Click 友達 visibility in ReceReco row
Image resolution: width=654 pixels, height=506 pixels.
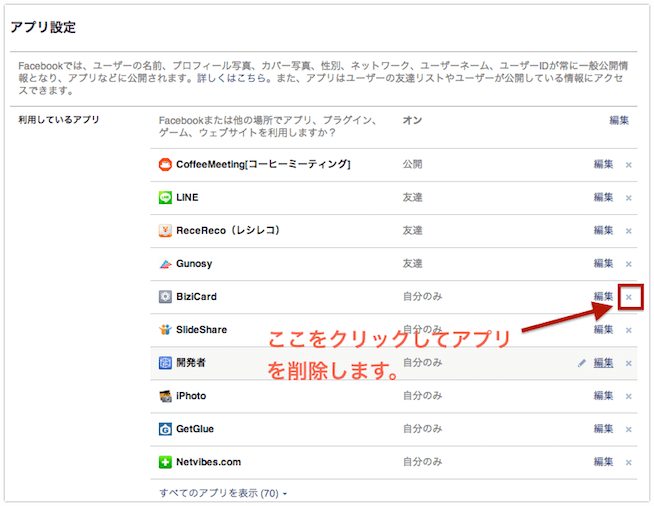413,230
